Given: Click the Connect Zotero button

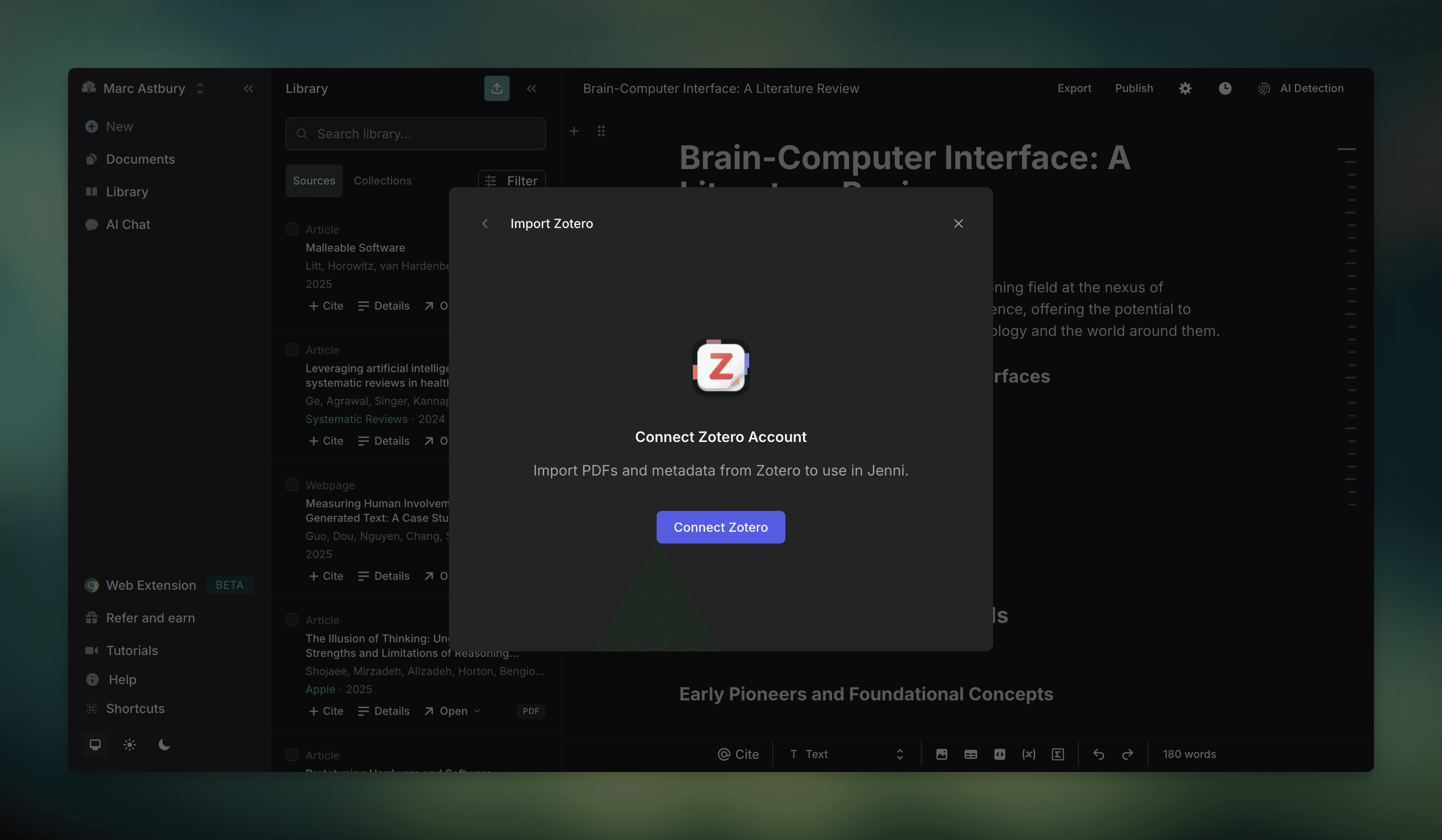Looking at the screenshot, I should (x=721, y=527).
